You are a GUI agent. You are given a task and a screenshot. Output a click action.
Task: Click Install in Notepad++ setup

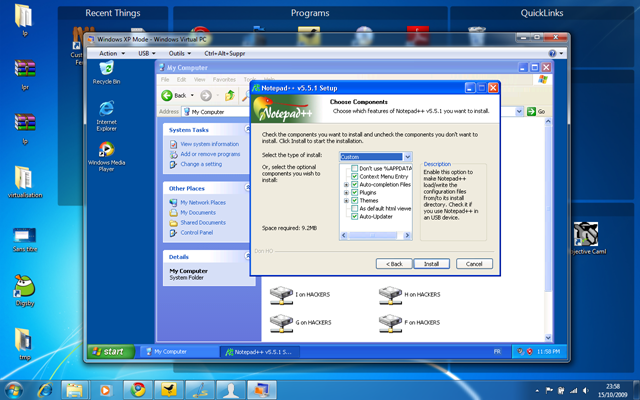(x=431, y=264)
